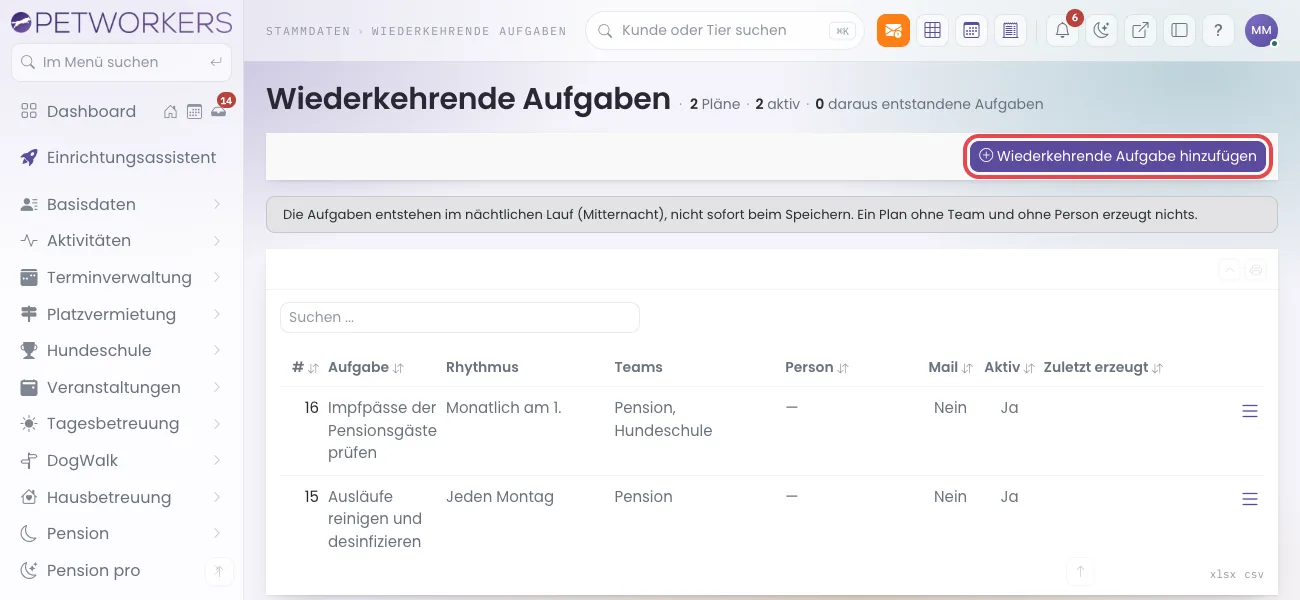This screenshot has width=1300, height=600.
Task: Expand Tagesbetreuung menu
Action: (x=121, y=423)
